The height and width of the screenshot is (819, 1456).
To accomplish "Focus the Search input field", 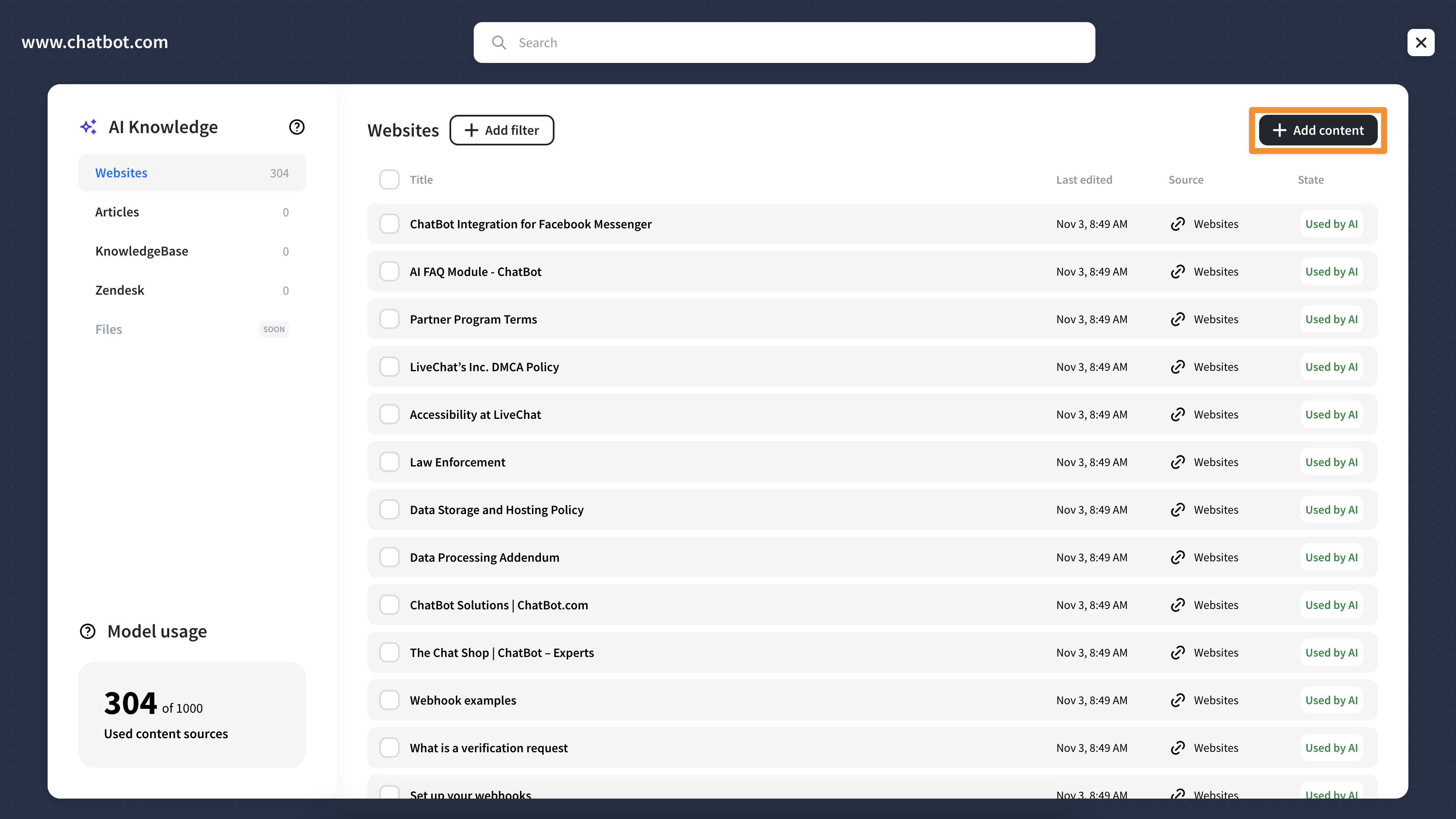I will [784, 43].
